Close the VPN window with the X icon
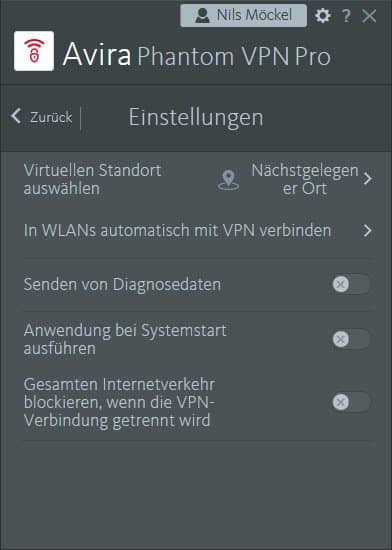Screen dimensions: 392x550 (369, 16)
